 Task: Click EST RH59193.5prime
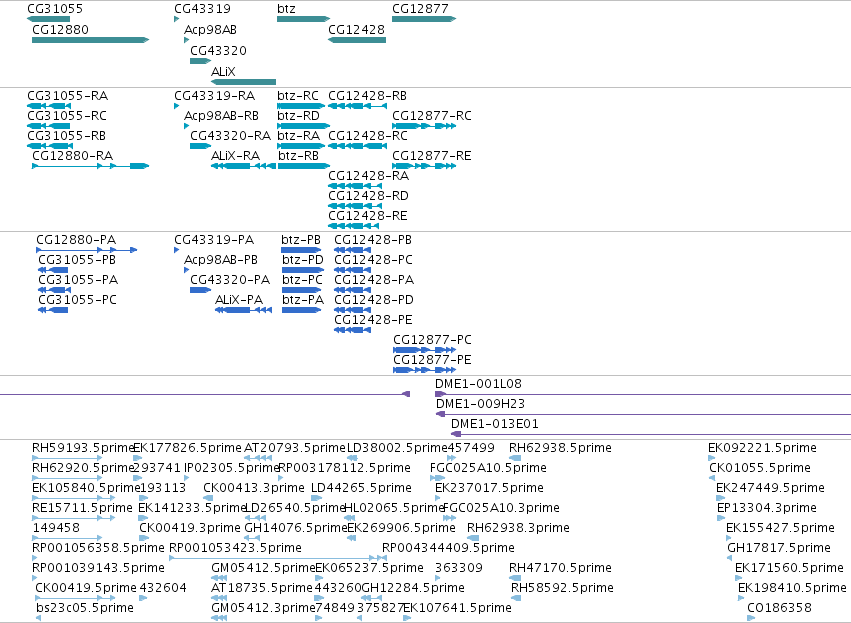coord(83,448)
